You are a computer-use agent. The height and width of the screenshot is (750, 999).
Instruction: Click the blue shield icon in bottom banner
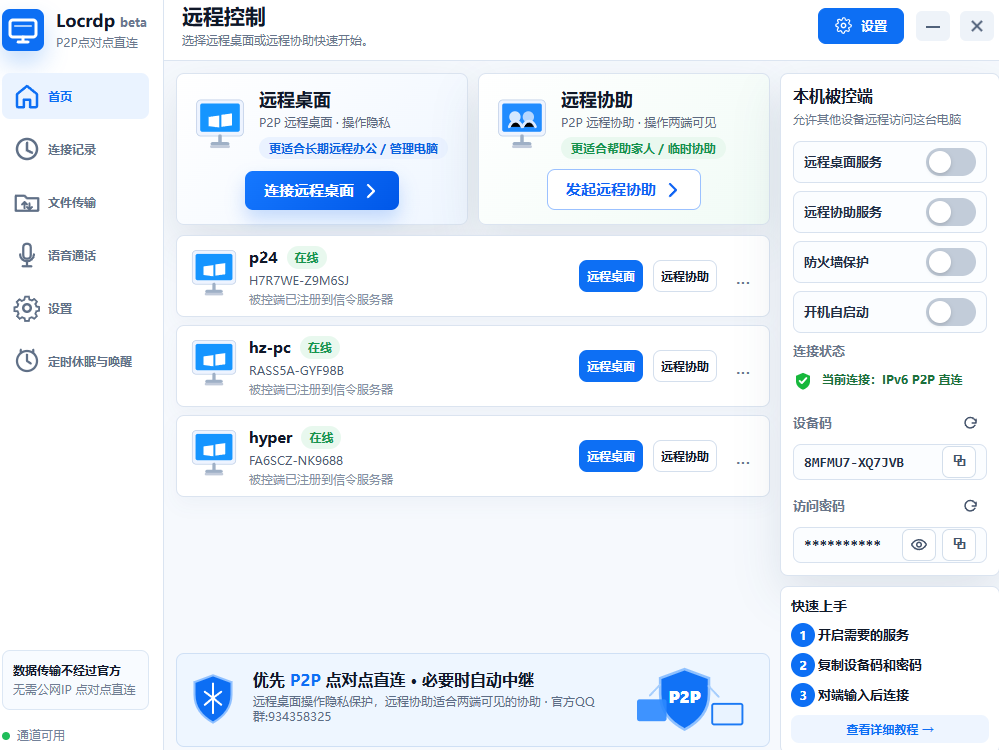[213, 698]
